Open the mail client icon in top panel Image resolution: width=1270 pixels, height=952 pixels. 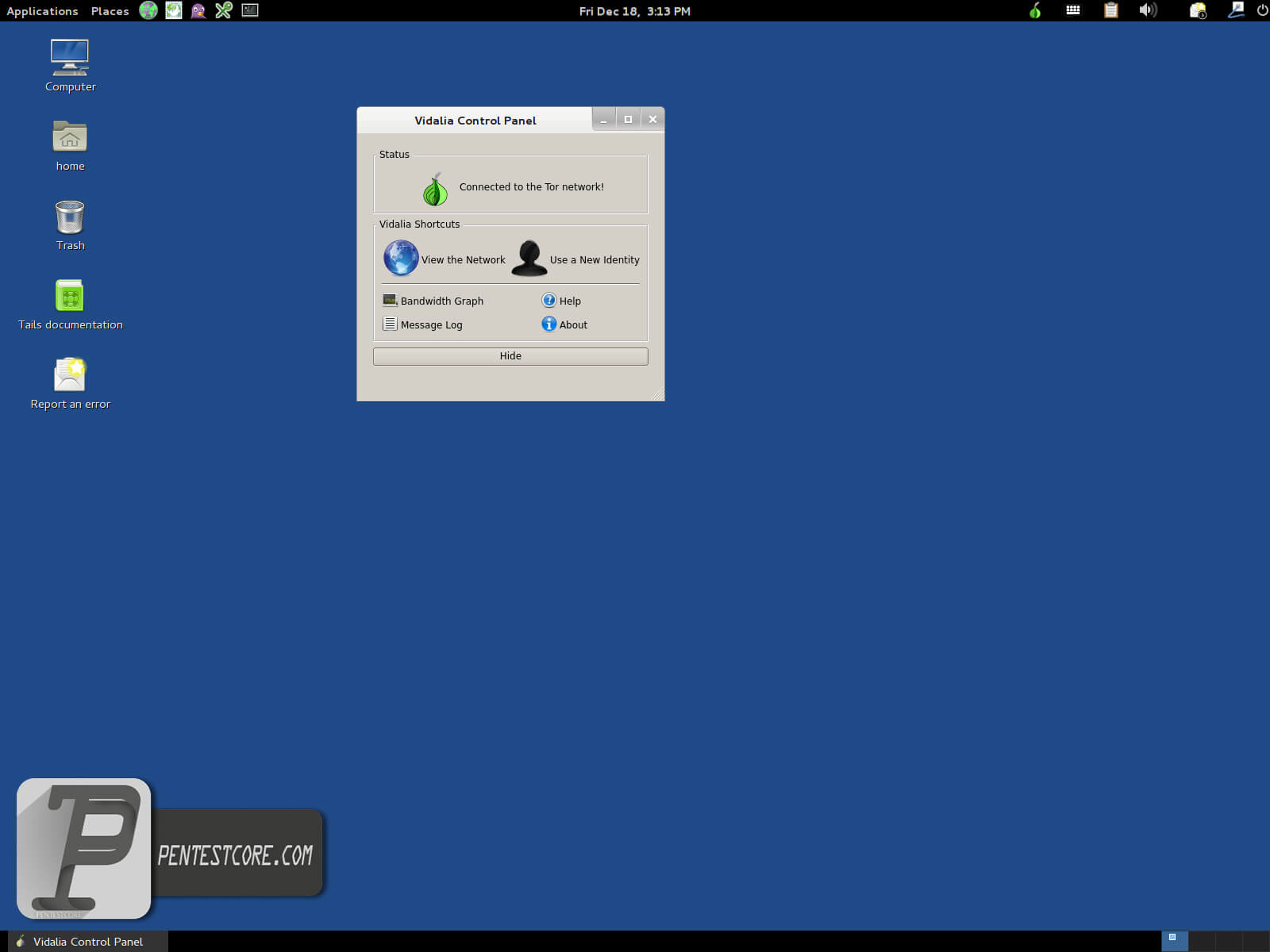click(174, 10)
